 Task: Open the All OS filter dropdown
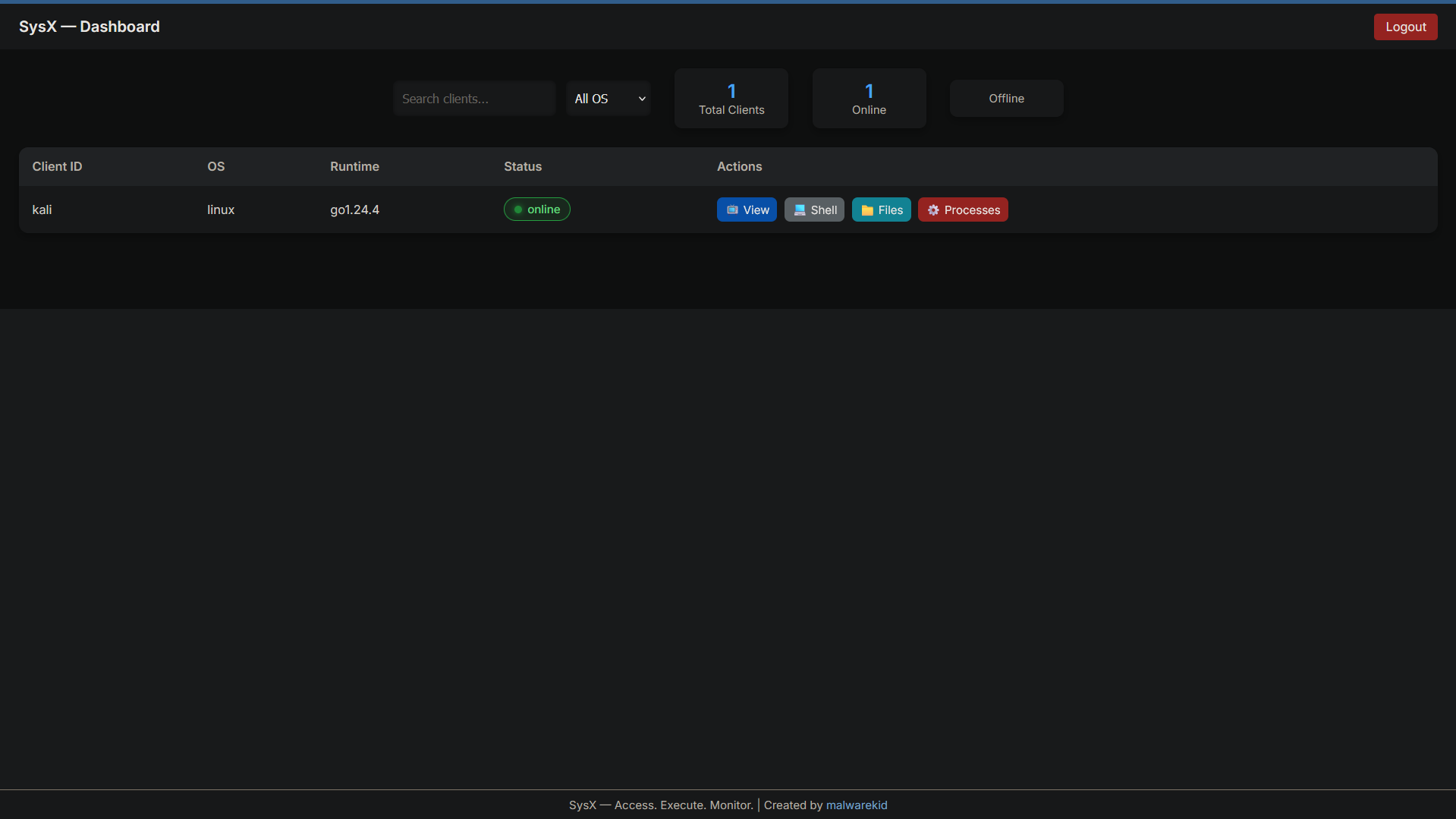click(x=609, y=99)
